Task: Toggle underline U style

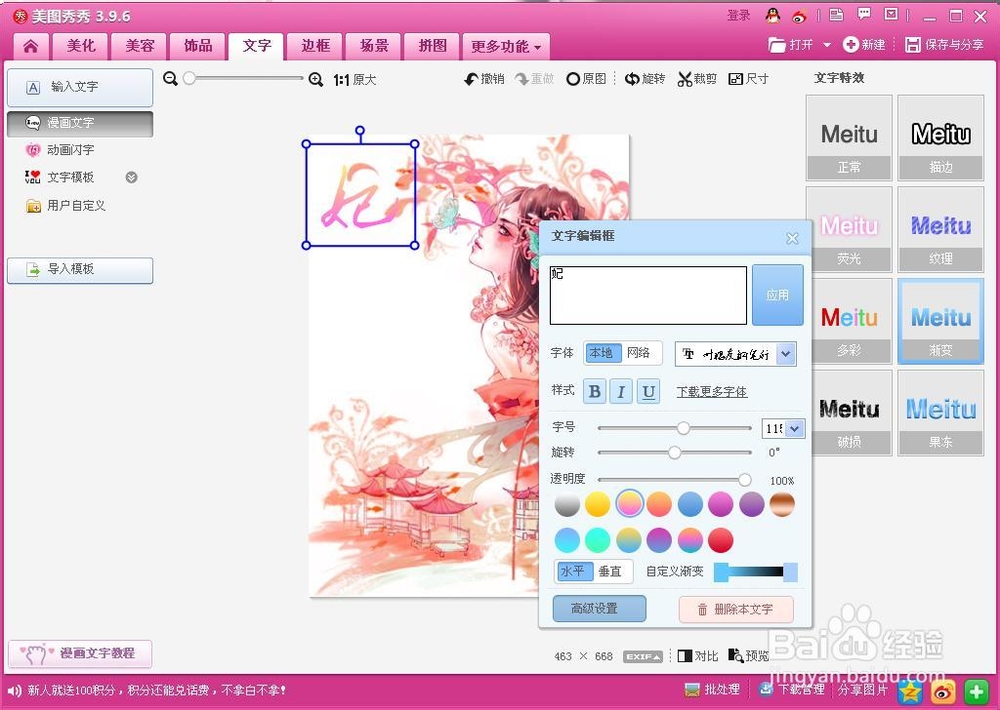Action: click(x=648, y=391)
